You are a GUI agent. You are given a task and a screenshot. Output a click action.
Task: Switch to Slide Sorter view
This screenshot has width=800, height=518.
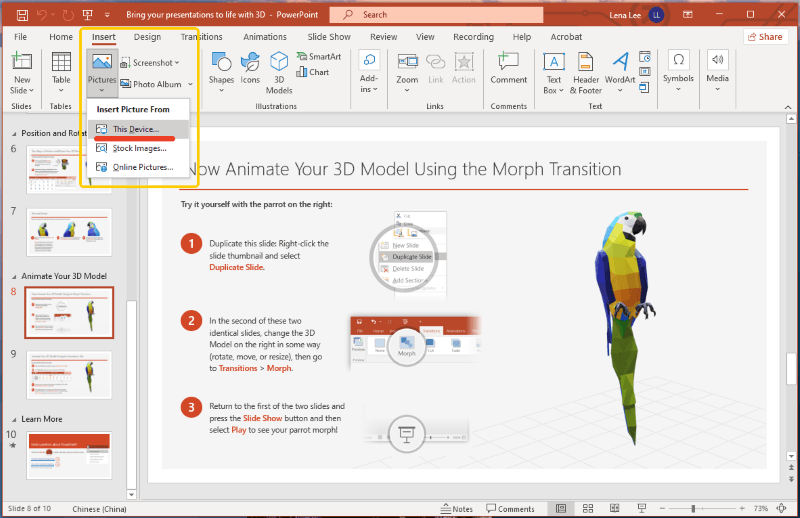pyautogui.click(x=588, y=508)
